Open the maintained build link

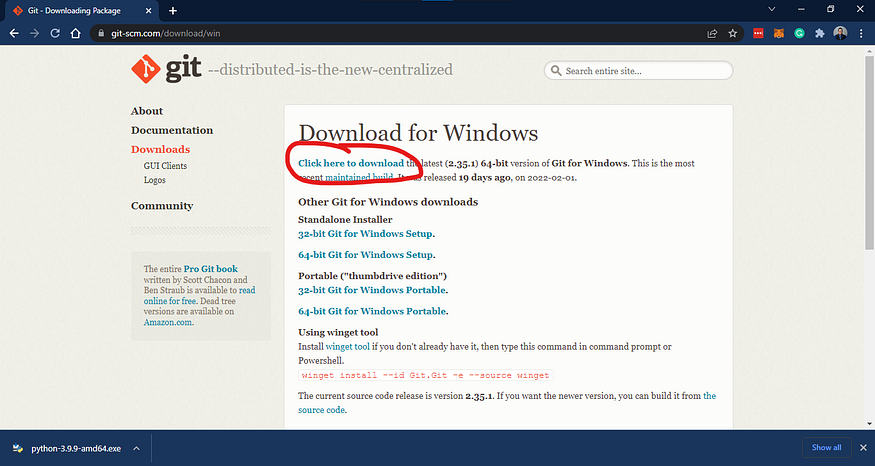359,177
